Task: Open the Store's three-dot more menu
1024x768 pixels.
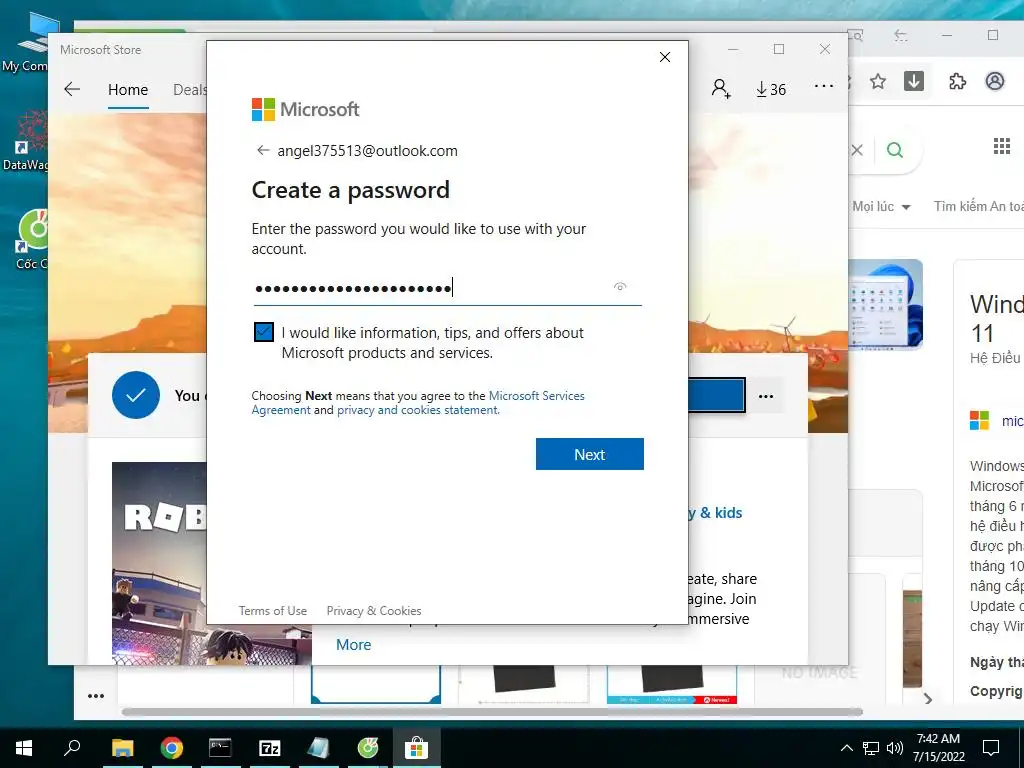Action: pyautogui.click(x=824, y=86)
